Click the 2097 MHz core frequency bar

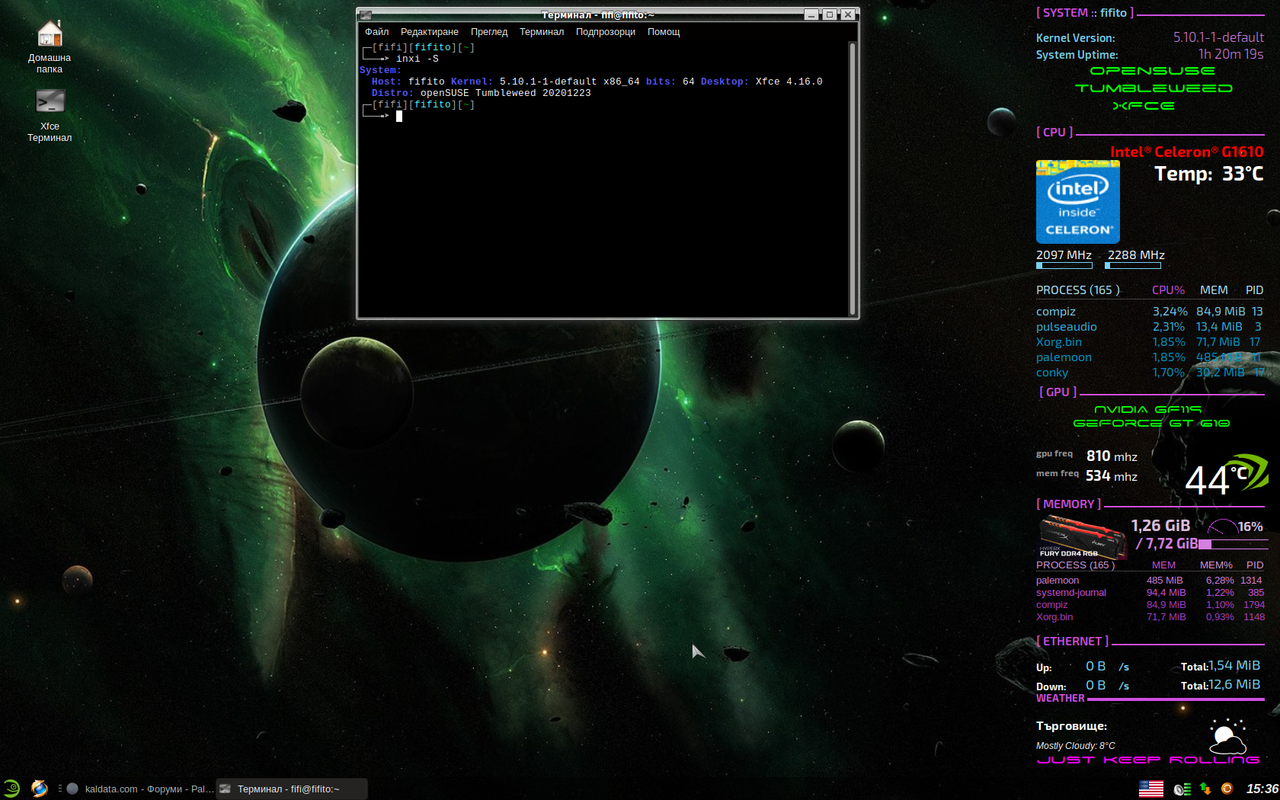pyautogui.click(x=1064, y=266)
